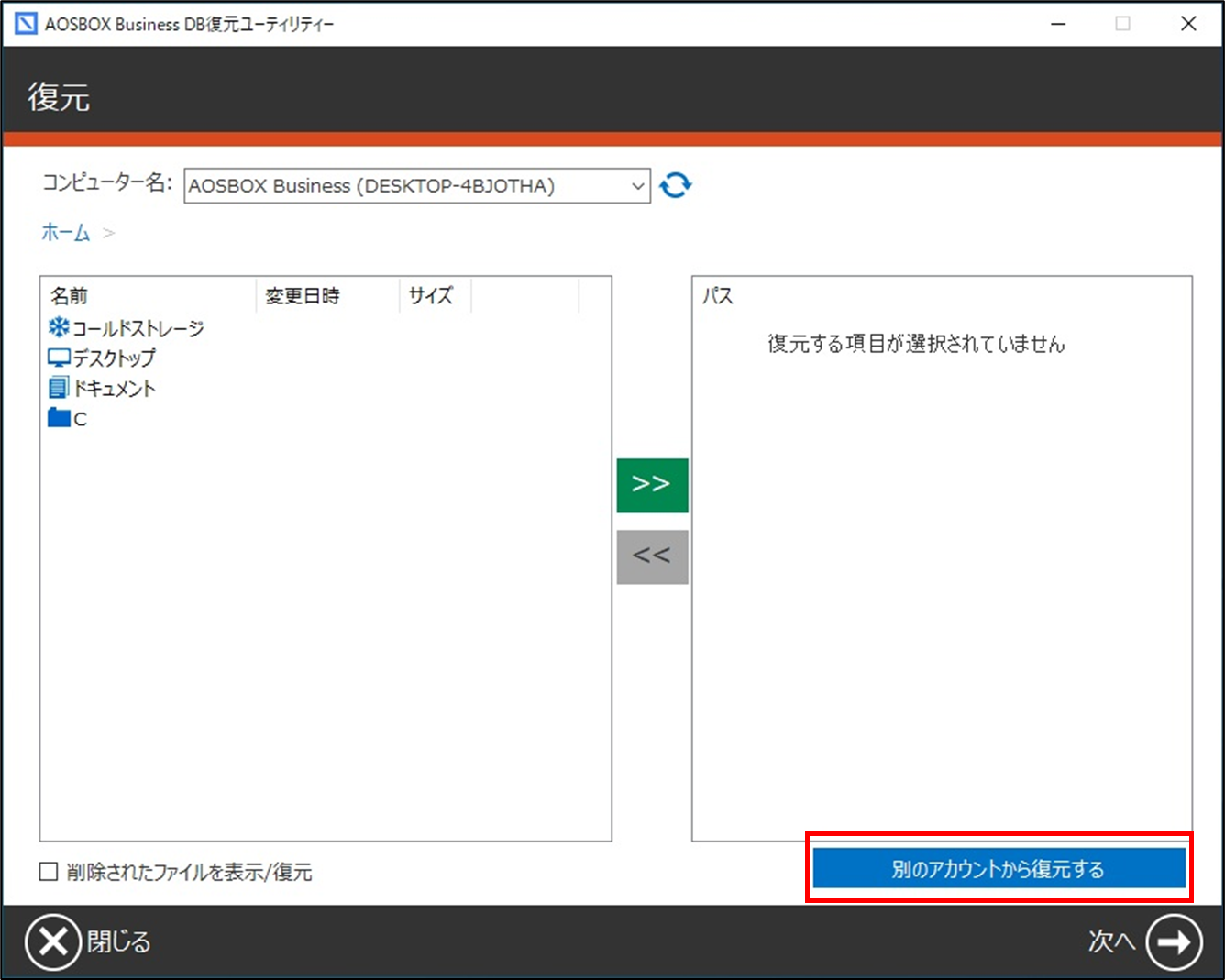
Task: Sort list by 変更日時 column header
Action: [x=303, y=296]
